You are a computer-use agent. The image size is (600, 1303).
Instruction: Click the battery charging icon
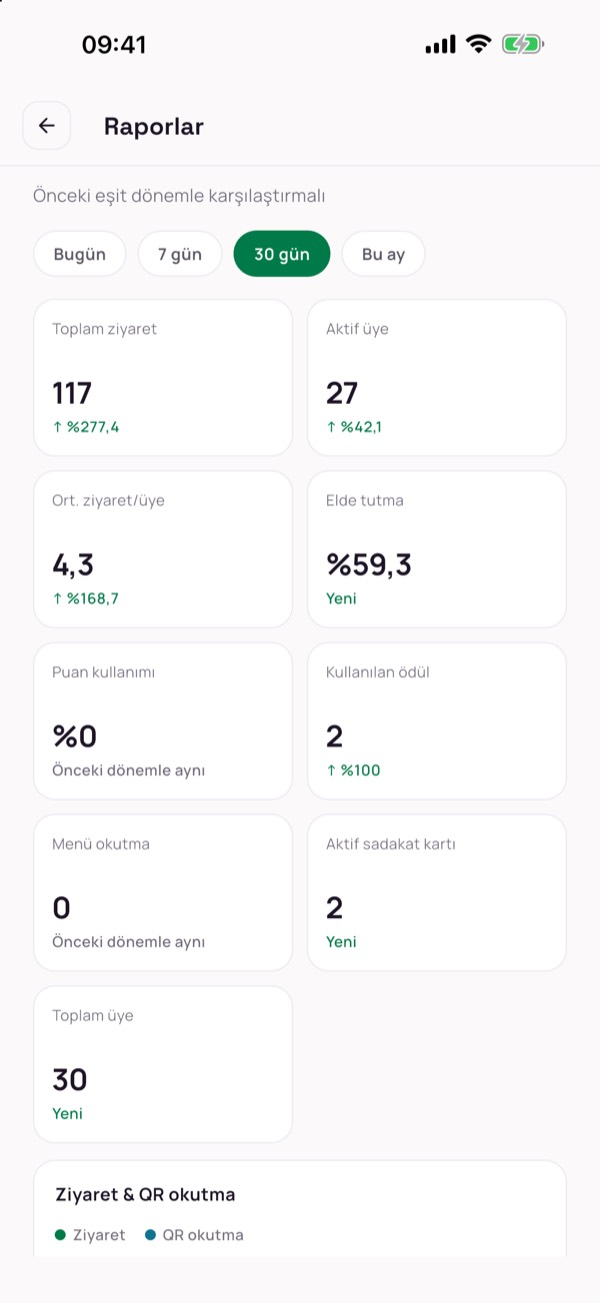pyautogui.click(x=523, y=44)
